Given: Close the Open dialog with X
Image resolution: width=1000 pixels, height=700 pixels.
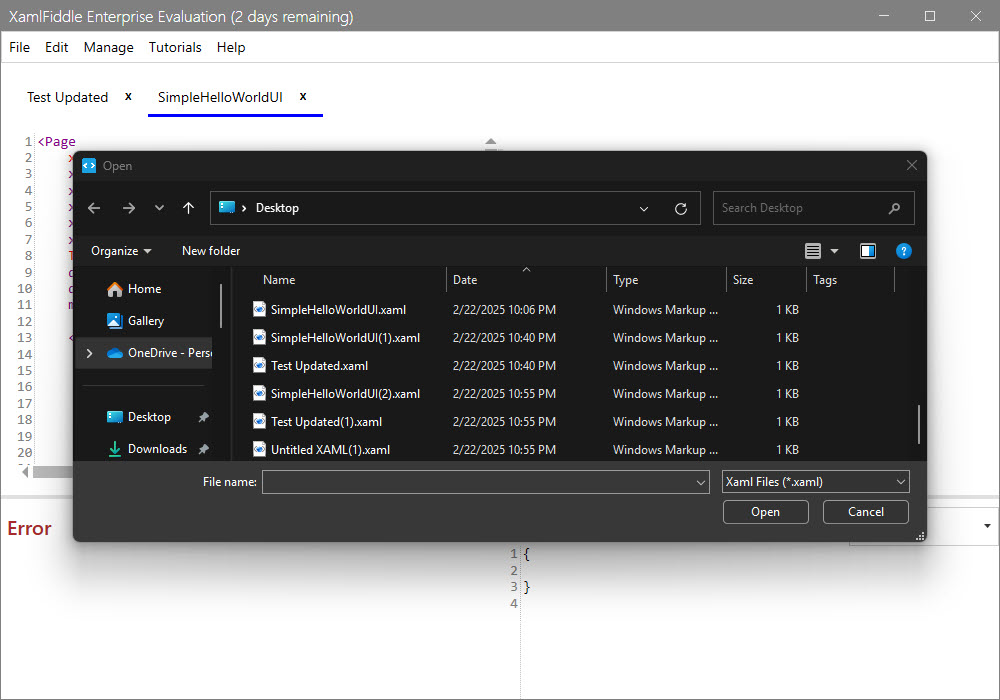Looking at the screenshot, I should [x=911, y=166].
